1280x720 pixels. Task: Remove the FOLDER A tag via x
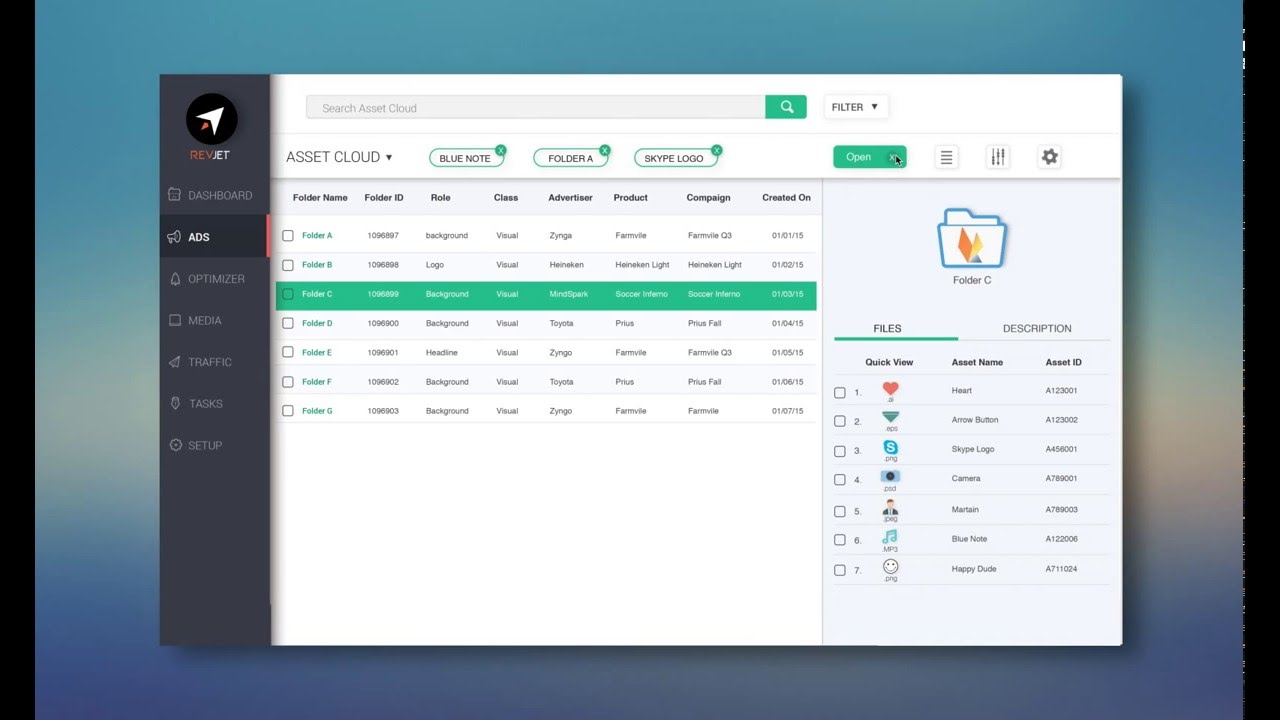tap(605, 150)
